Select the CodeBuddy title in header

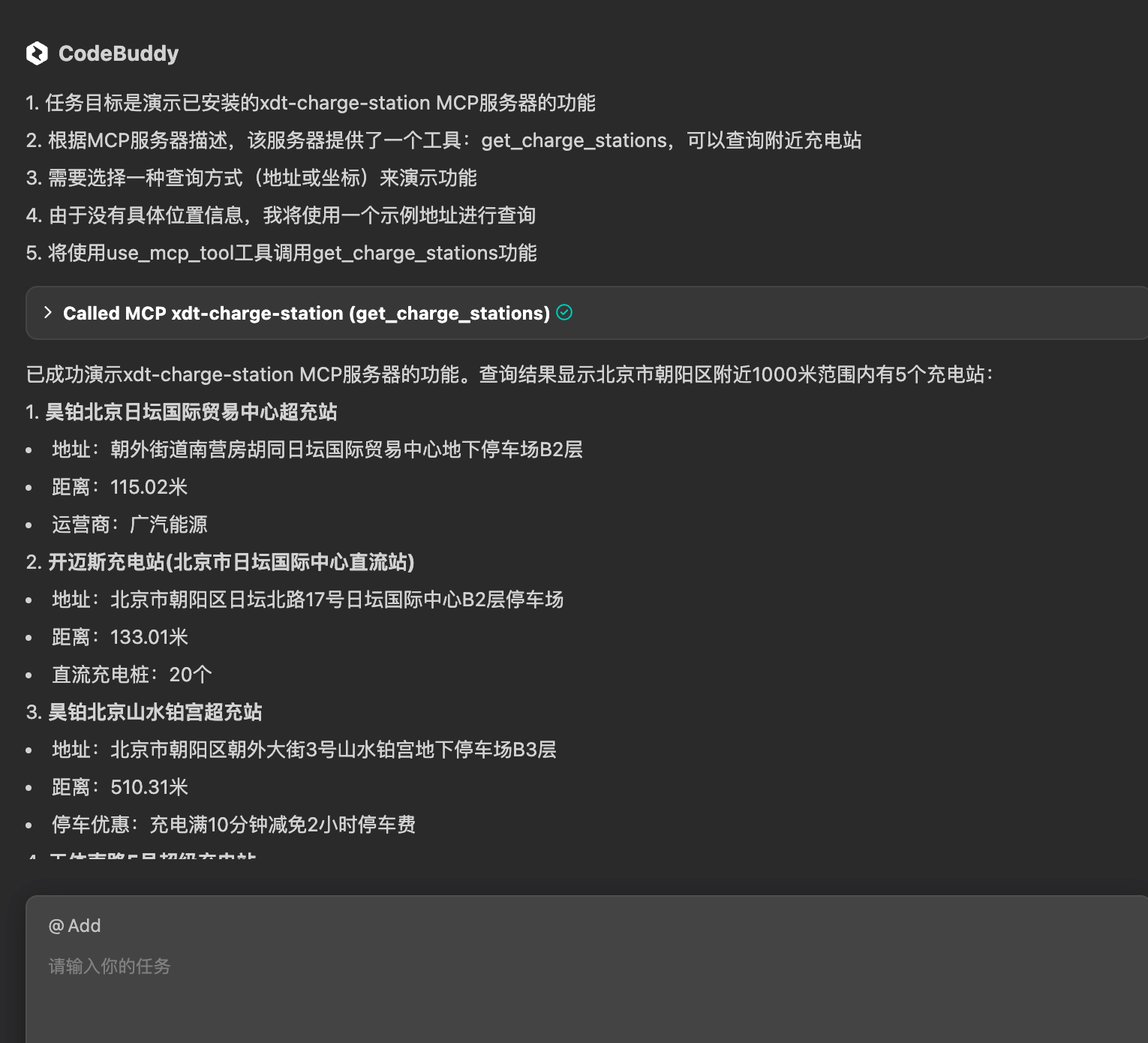pos(120,53)
